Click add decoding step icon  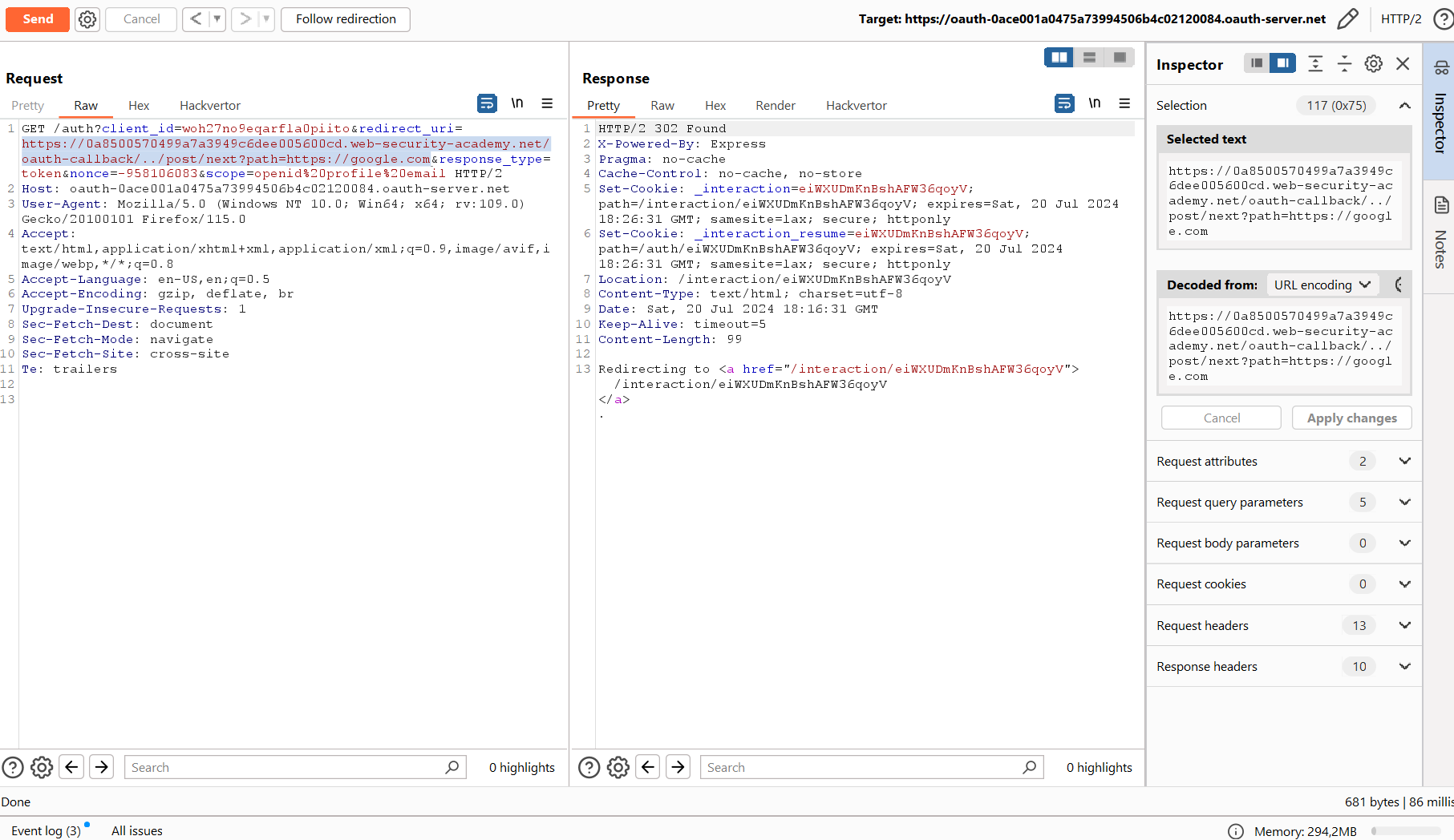tap(1399, 285)
